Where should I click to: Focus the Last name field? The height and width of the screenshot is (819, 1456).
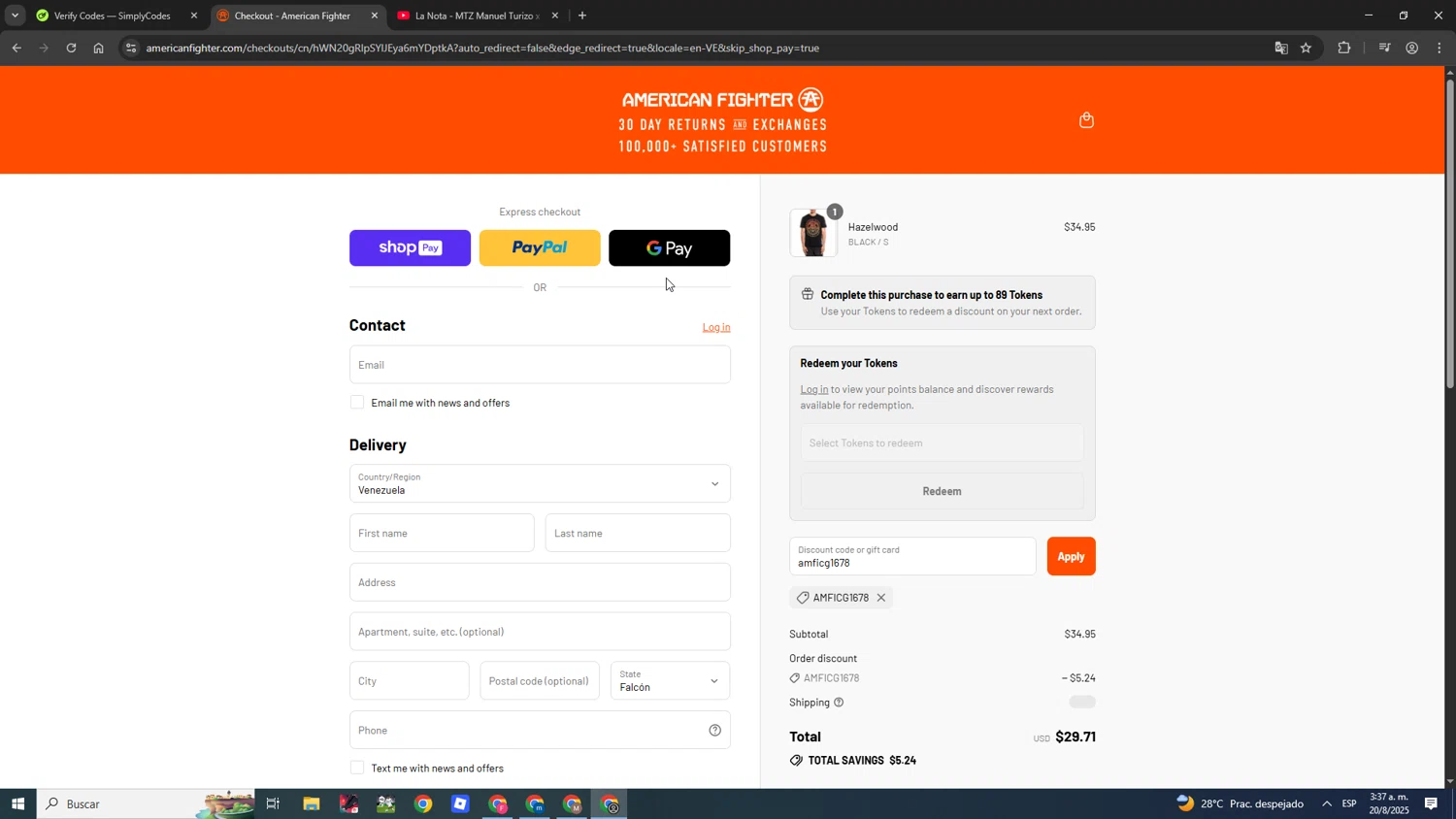click(638, 533)
